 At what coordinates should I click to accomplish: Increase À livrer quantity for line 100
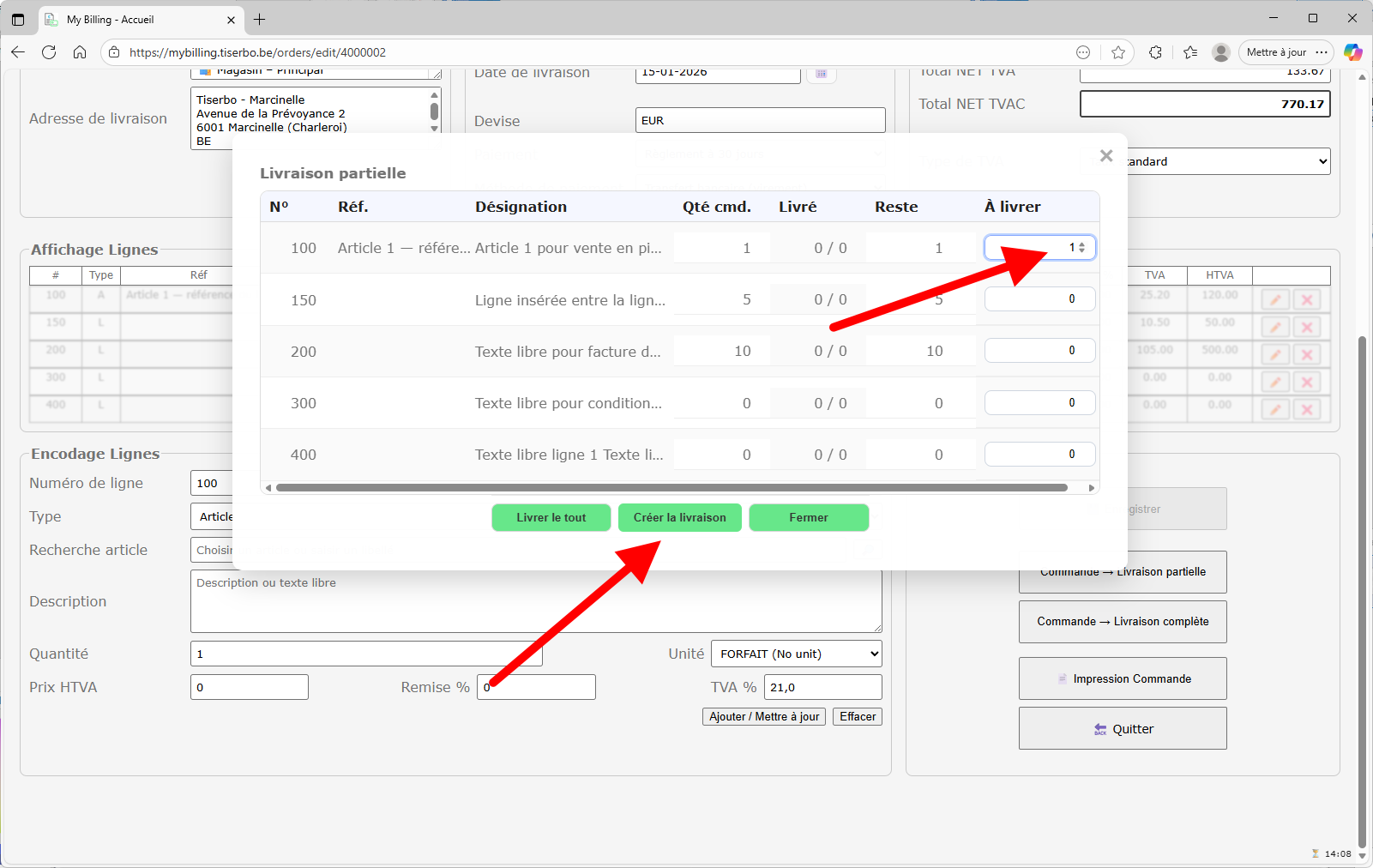pyautogui.click(x=1082, y=244)
